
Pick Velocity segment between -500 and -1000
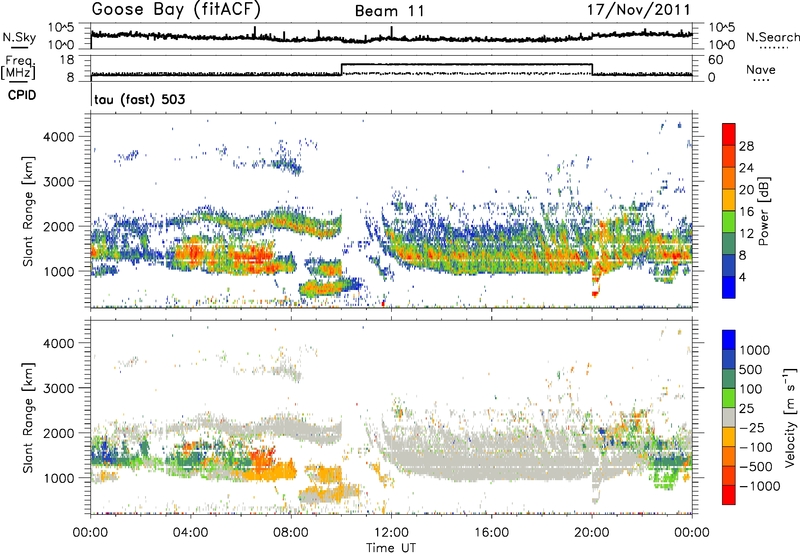tap(729, 475)
